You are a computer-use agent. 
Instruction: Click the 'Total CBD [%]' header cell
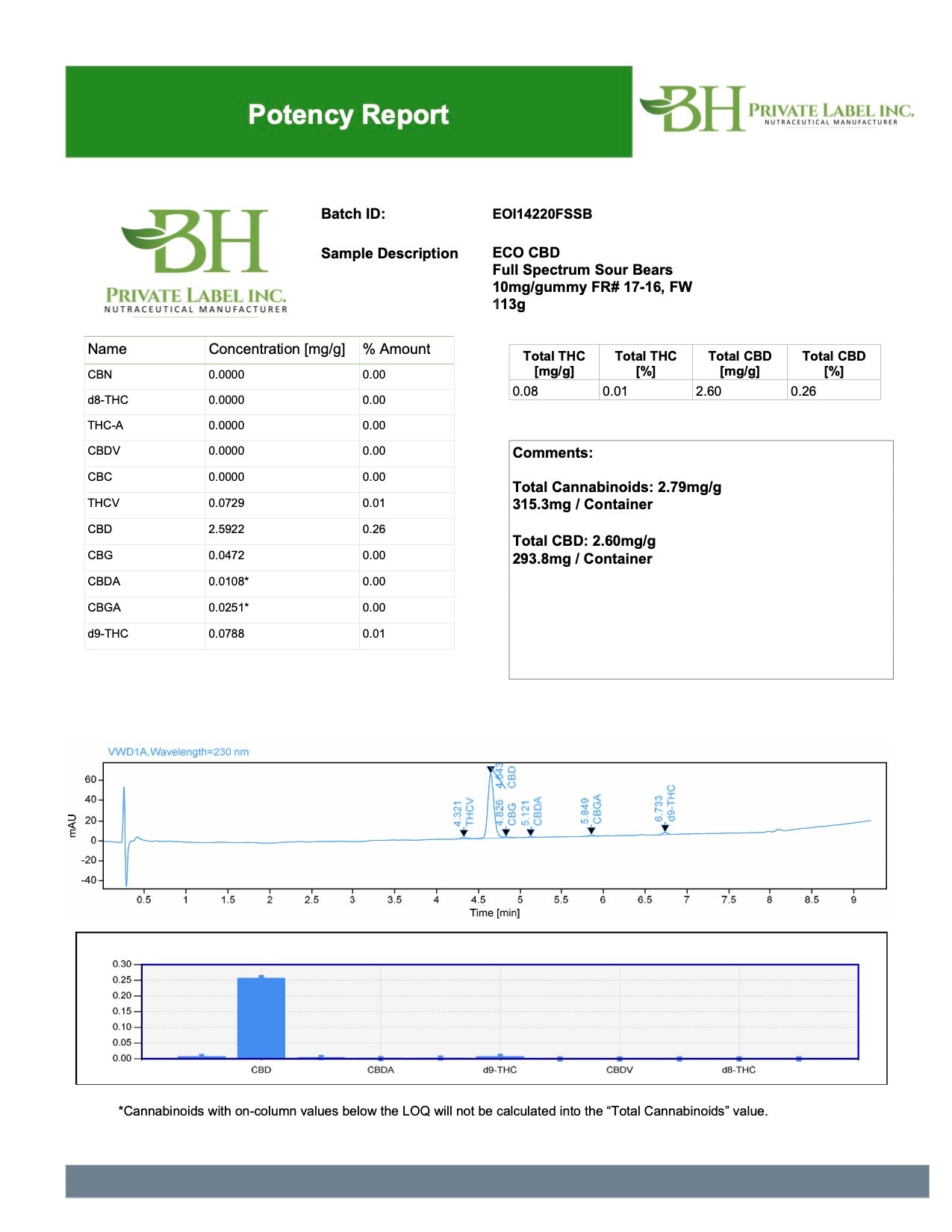pos(834,363)
